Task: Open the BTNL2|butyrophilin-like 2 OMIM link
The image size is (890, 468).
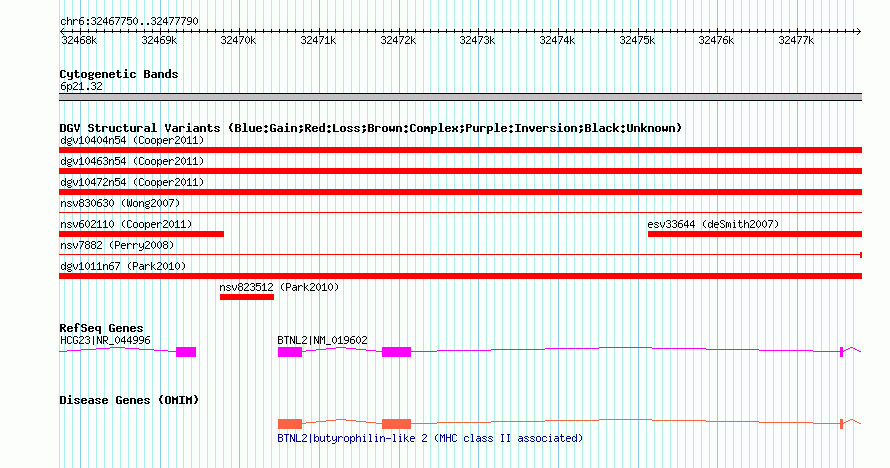Action: (x=430, y=438)
